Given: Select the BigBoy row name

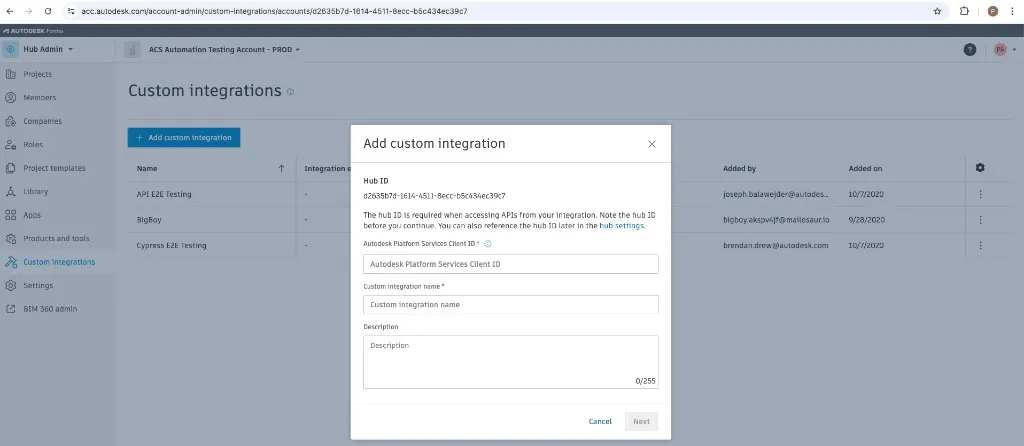Looking at the screenshot, I should [150, 220].
